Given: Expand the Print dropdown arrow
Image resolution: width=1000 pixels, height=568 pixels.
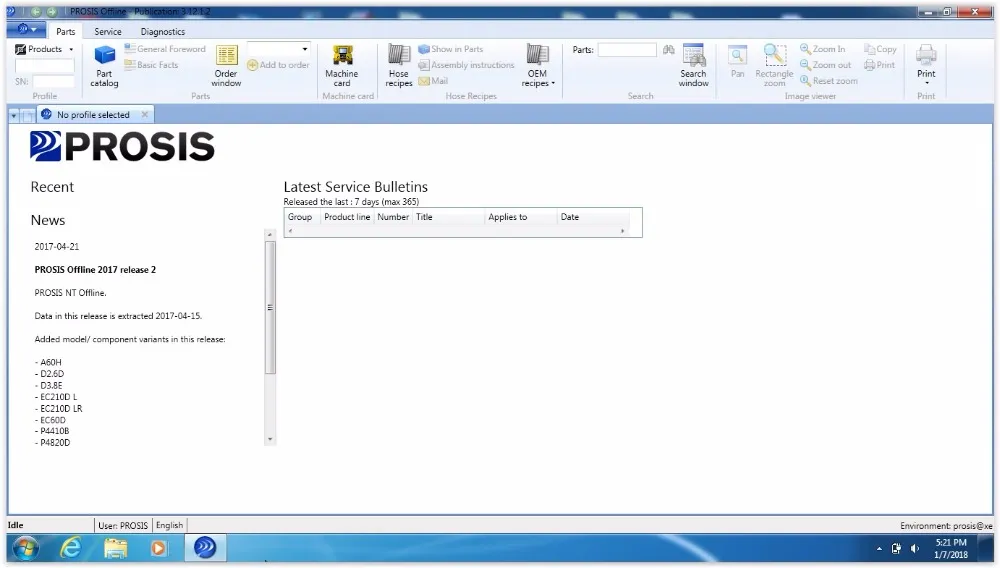Looking at the screenshot, I should coord(926,84).
